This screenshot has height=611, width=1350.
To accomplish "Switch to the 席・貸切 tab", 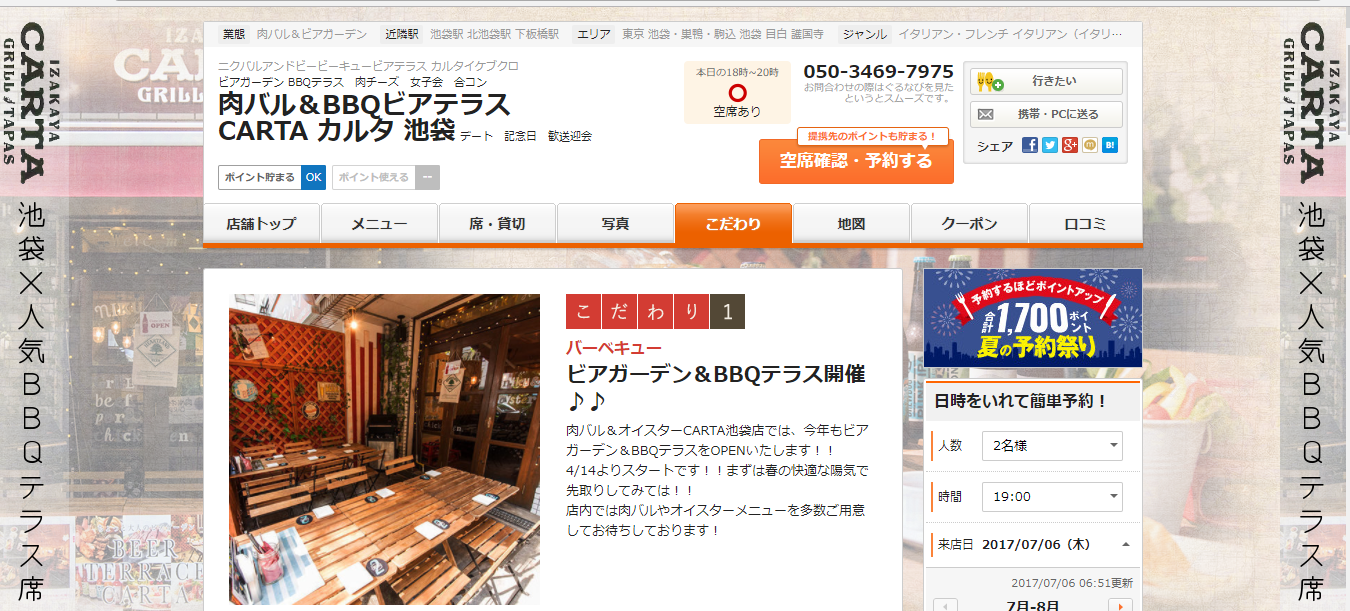I will tap(497, 223).
